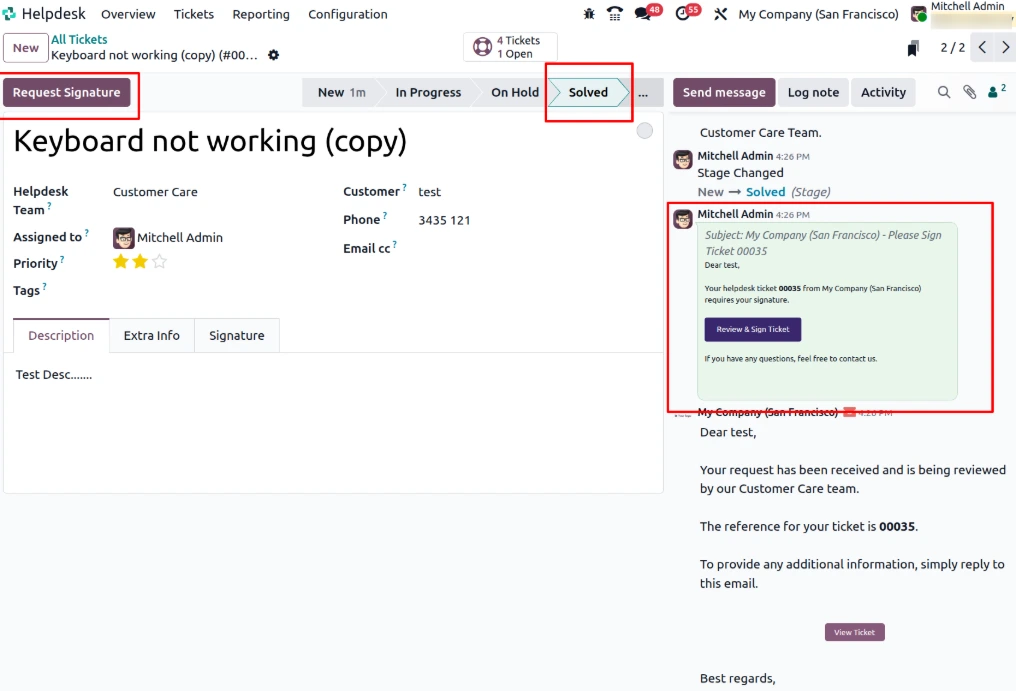
Task: Switch to the Extra Info tab
Action: coord(152,336)
